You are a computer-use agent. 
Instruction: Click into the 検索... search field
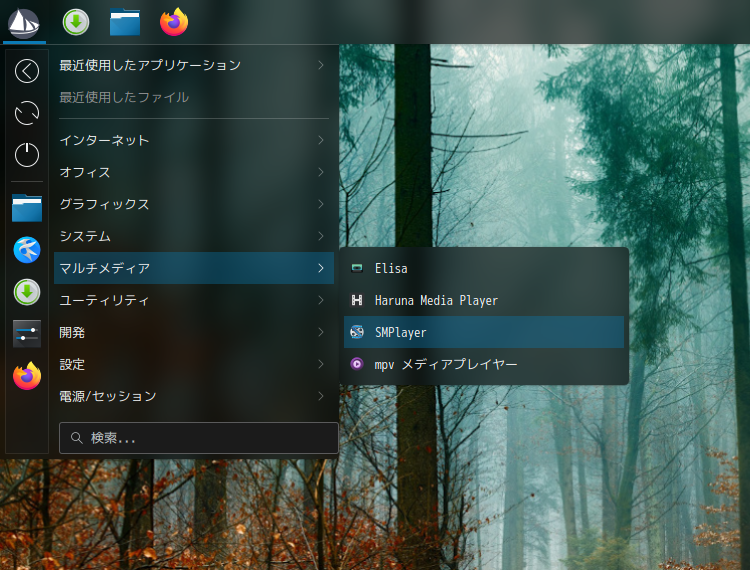point(199,438)
